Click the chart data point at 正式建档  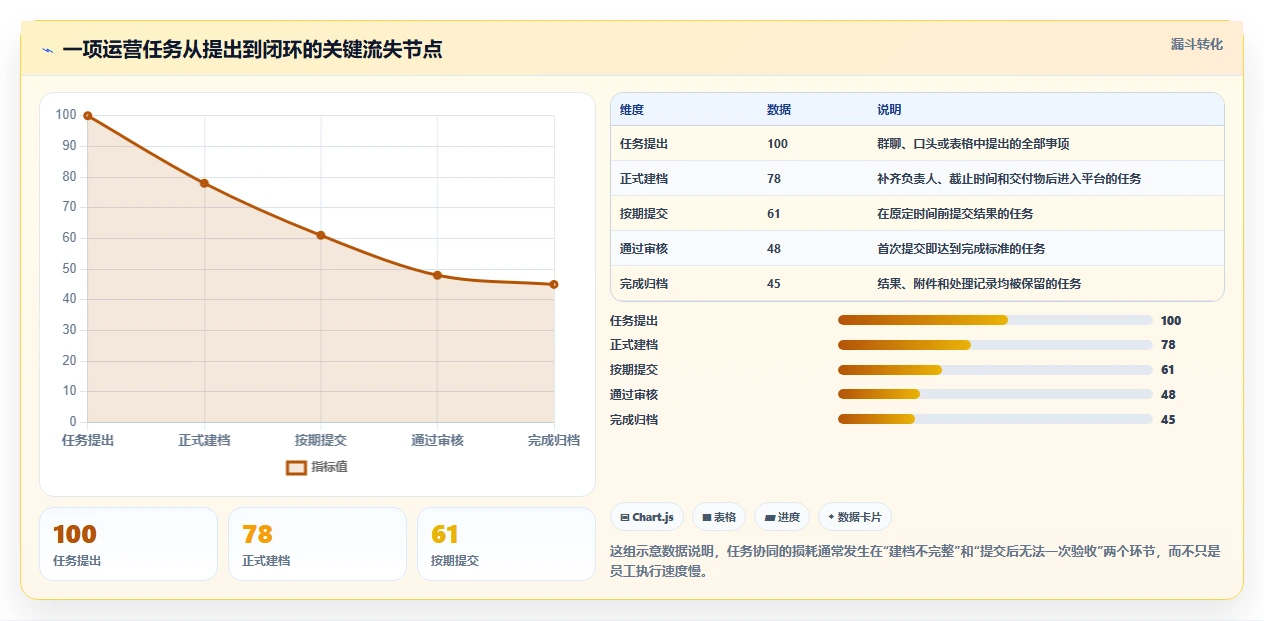pyautogui.click(x=204, y=183)
